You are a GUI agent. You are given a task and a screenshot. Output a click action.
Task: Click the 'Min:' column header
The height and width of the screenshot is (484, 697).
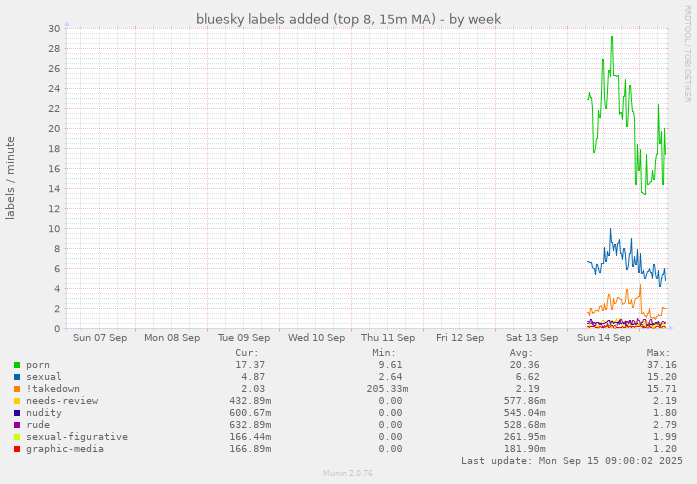click(384, 353)
